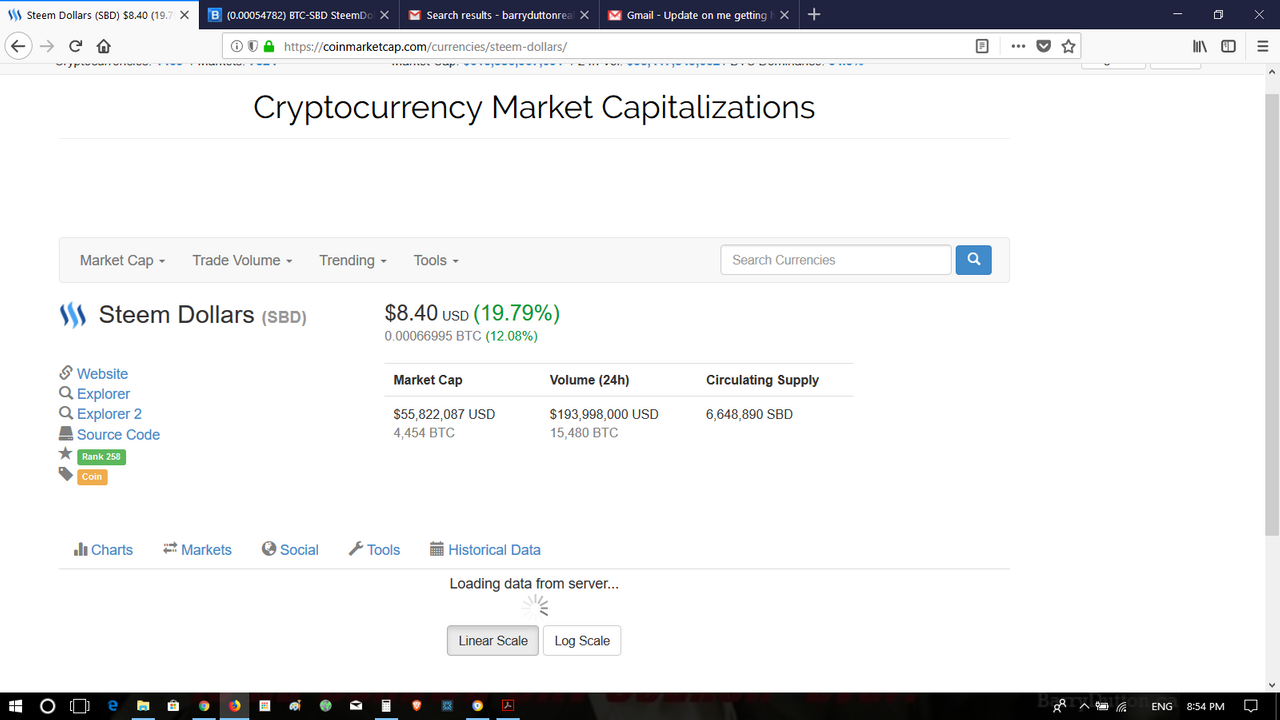Click the green padlock in the address bar
Image resolution: width=1280 pixels, height=720 pixels.
click(268, 46)
